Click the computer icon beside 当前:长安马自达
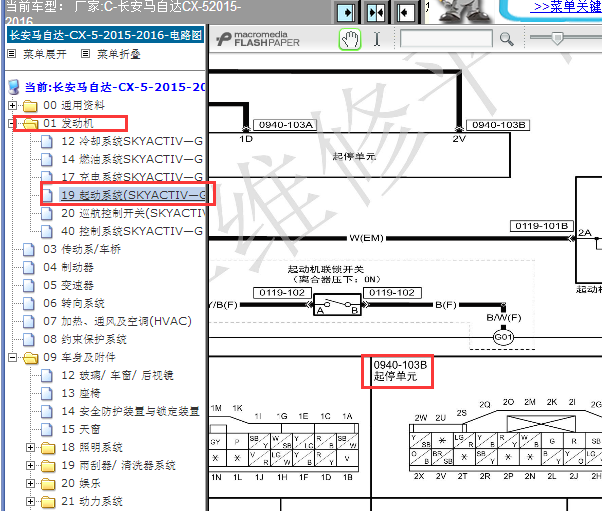Image resolution: width=602 pixels, height=511 pixels. click(14, 87)
